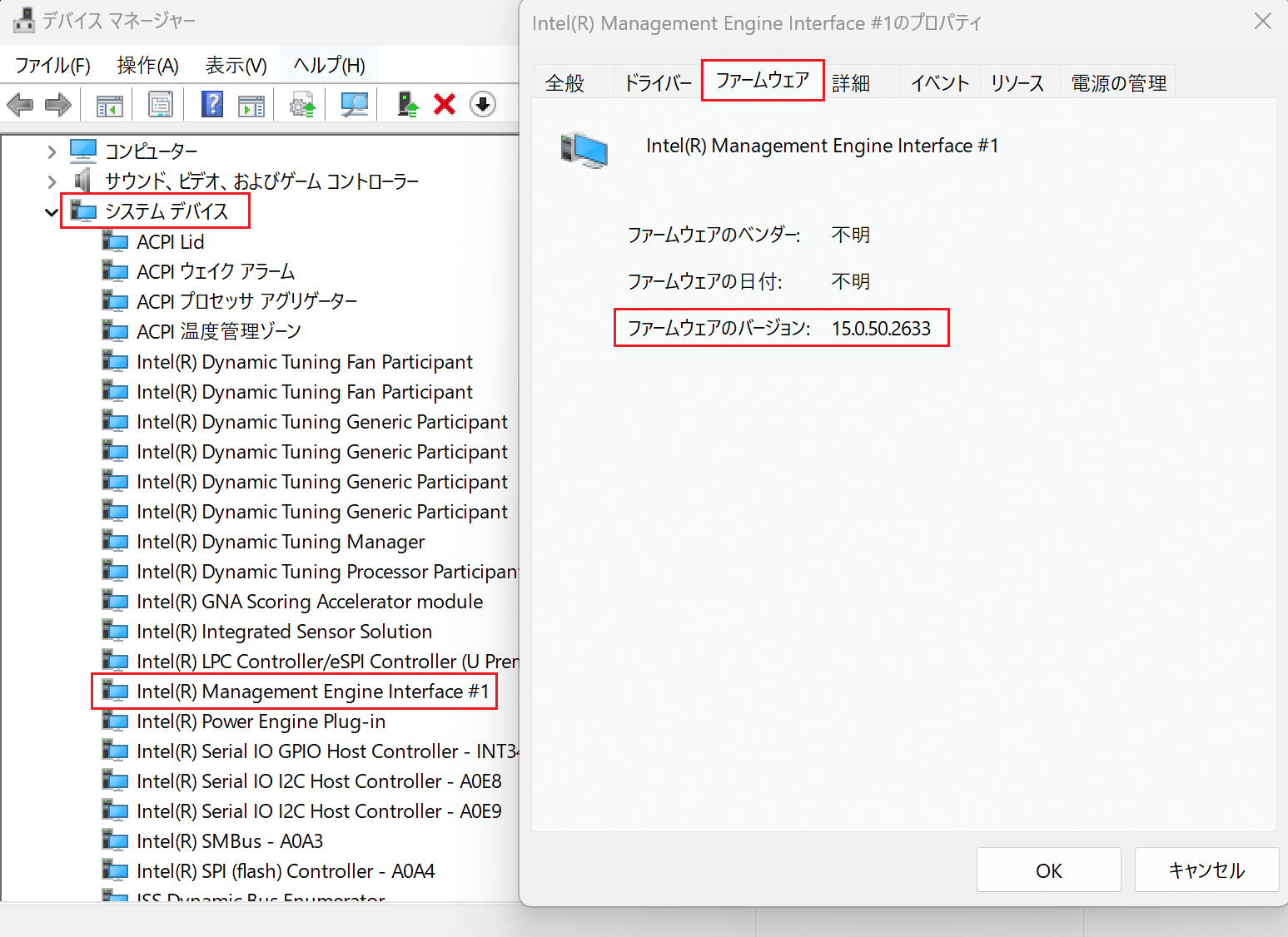Click the icon beside Intel(R) GNA Scoring Accelerator
This screenshot has height=937, width=1288.
115,601
